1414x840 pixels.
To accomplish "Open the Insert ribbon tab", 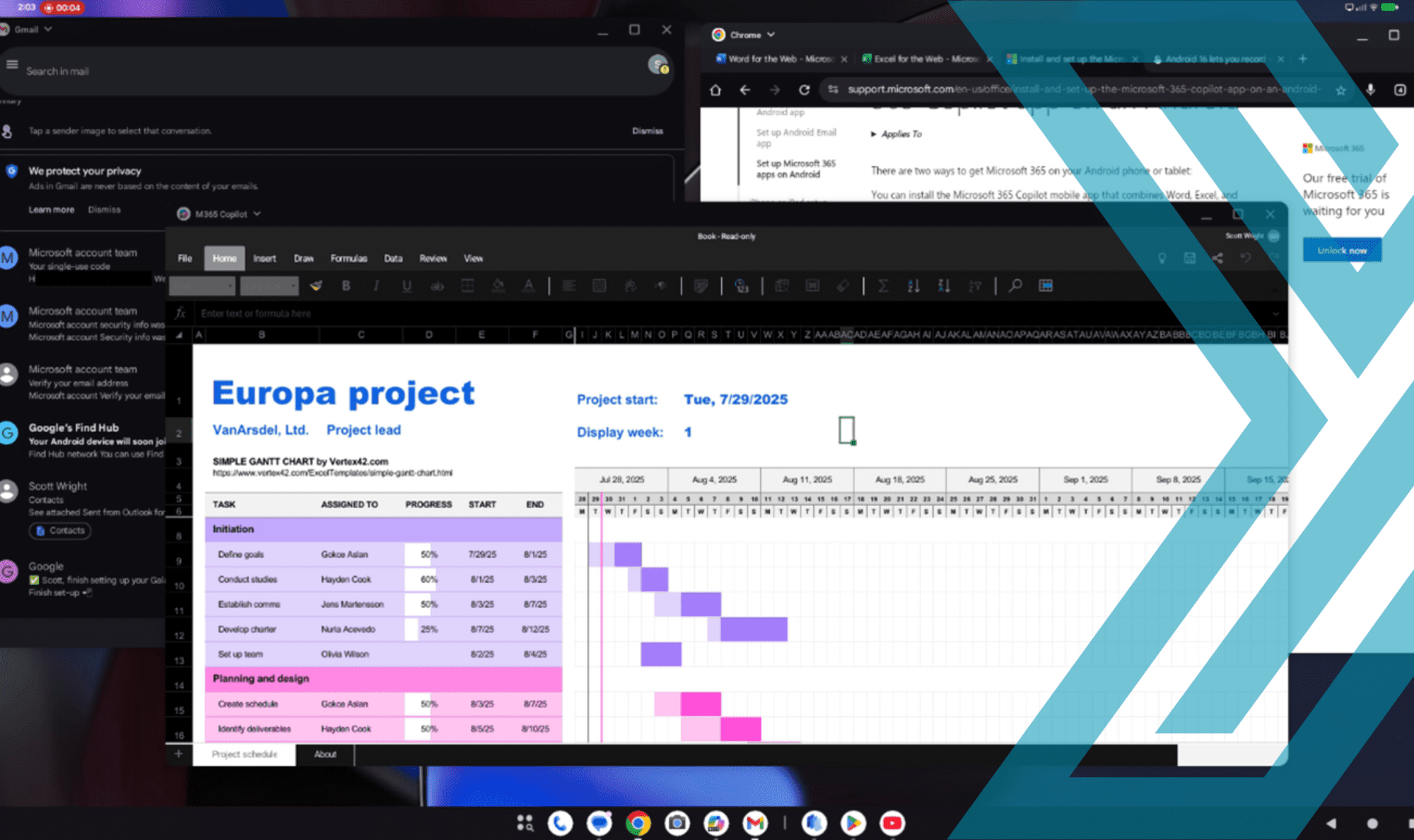I will 264,258.
